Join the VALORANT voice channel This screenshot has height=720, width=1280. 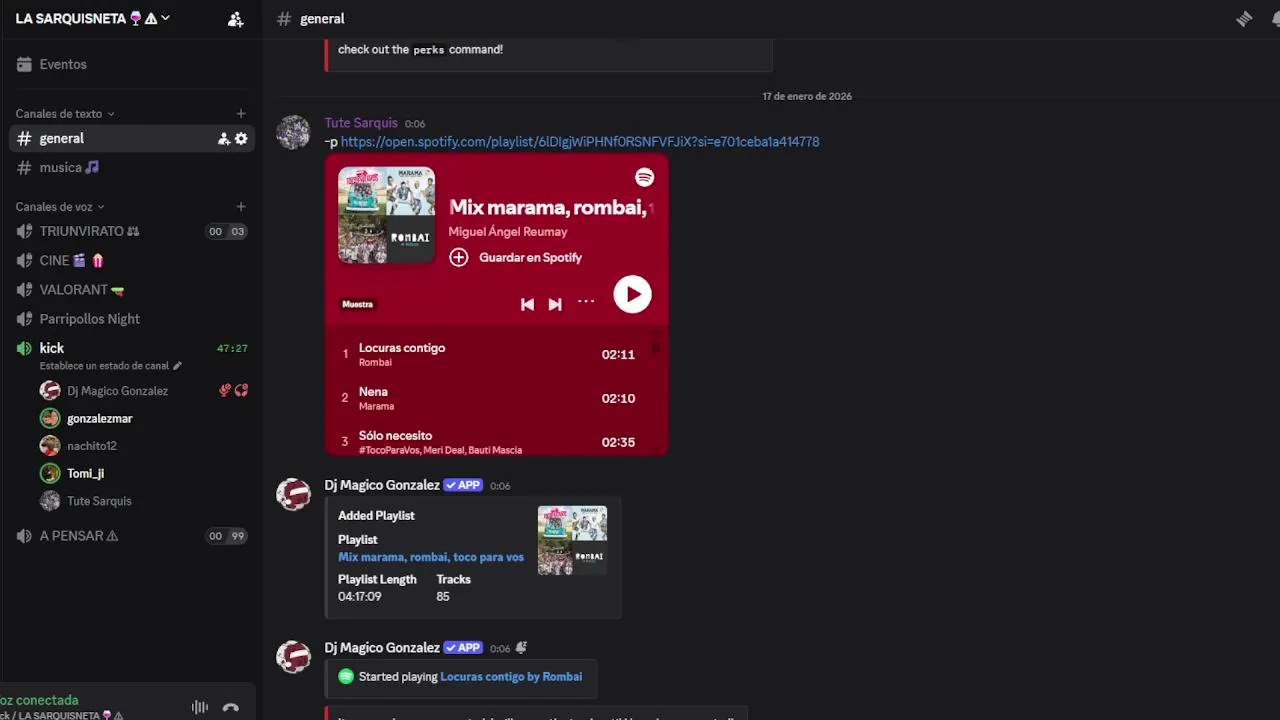point(130,290)
